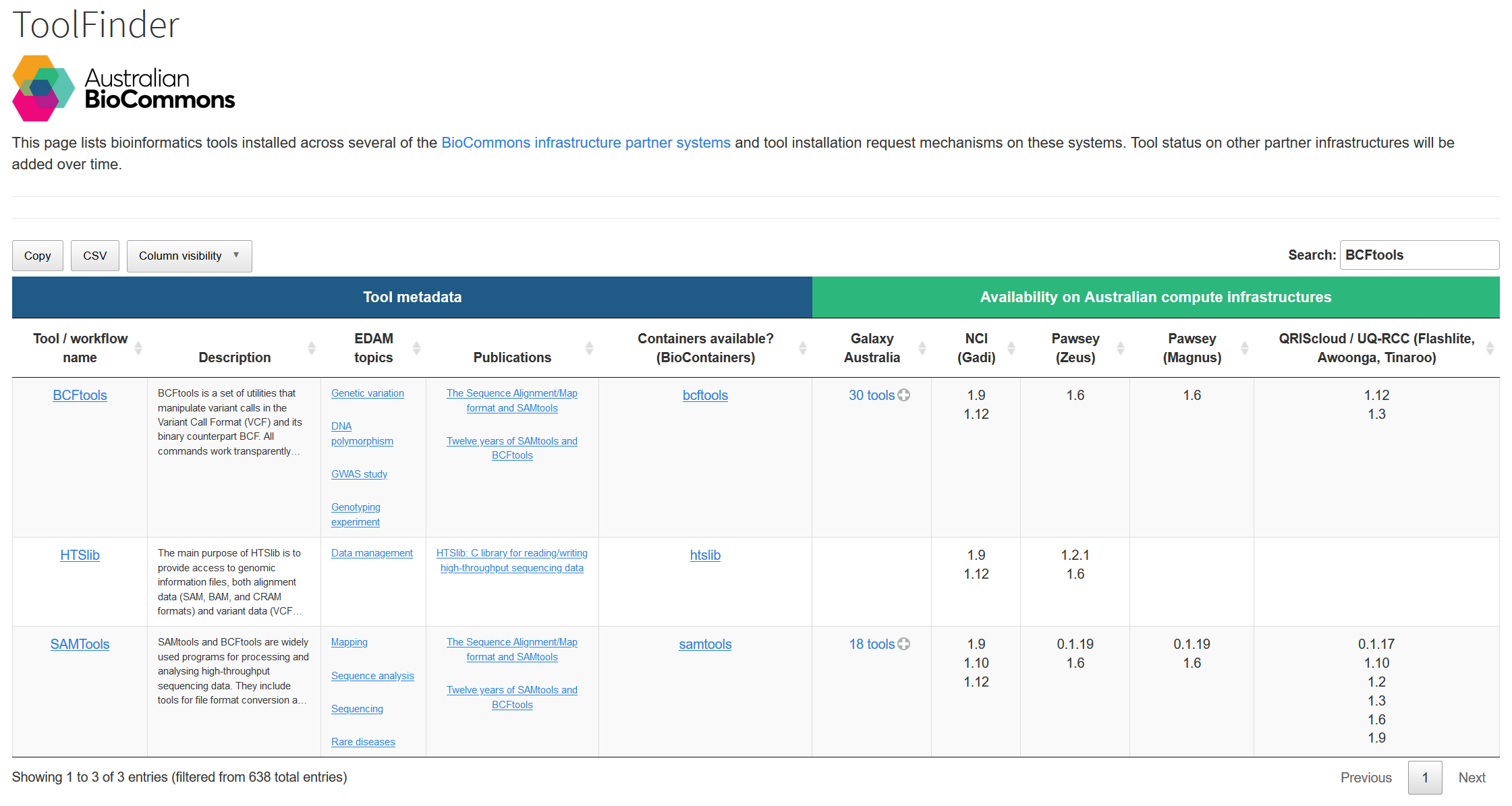Export table with CSV button
Viewport: 1512px width, 806px height.
click(x=94, y=256)
